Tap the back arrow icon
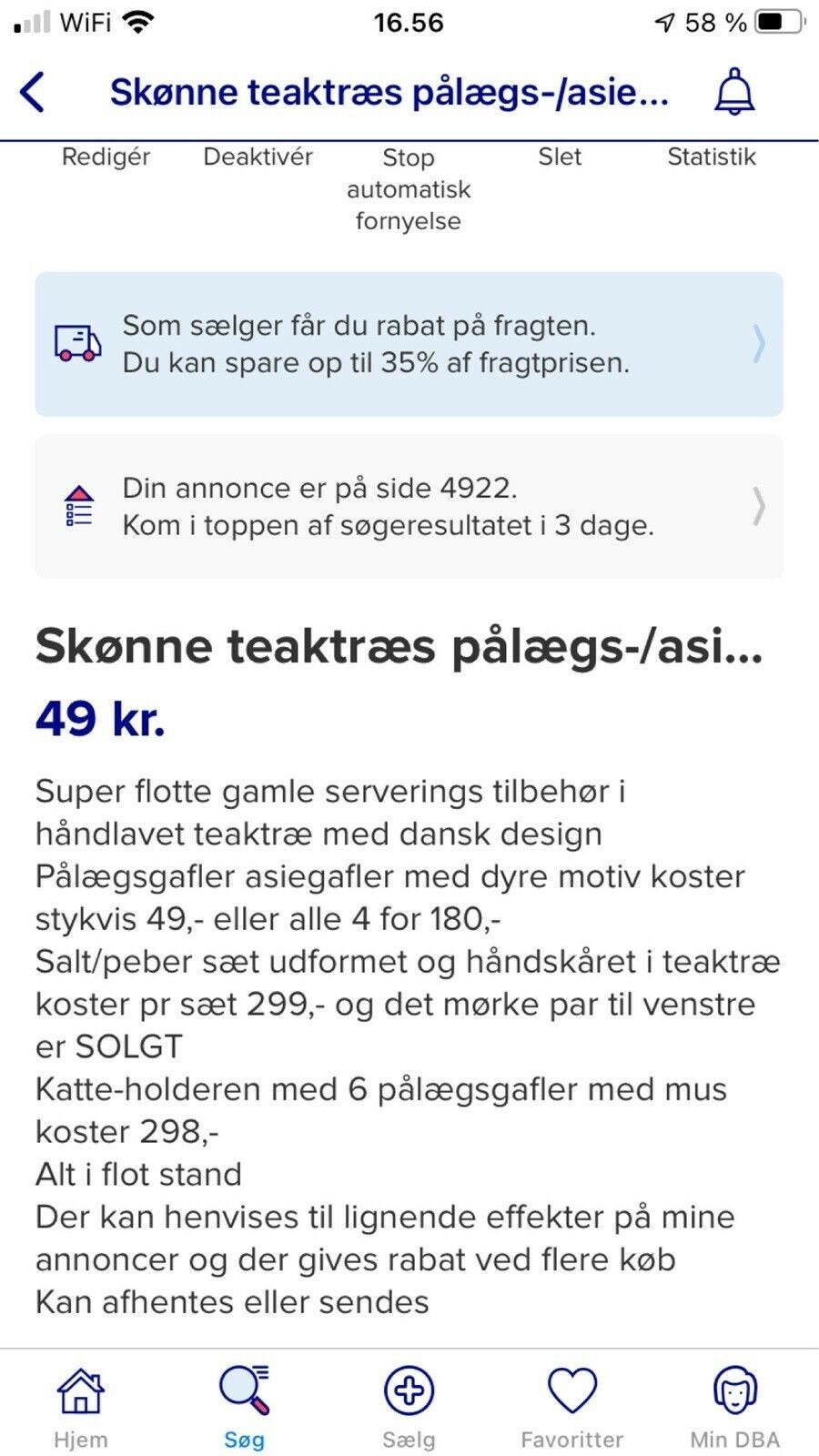Screen dimensions: 819x1456 32,92
